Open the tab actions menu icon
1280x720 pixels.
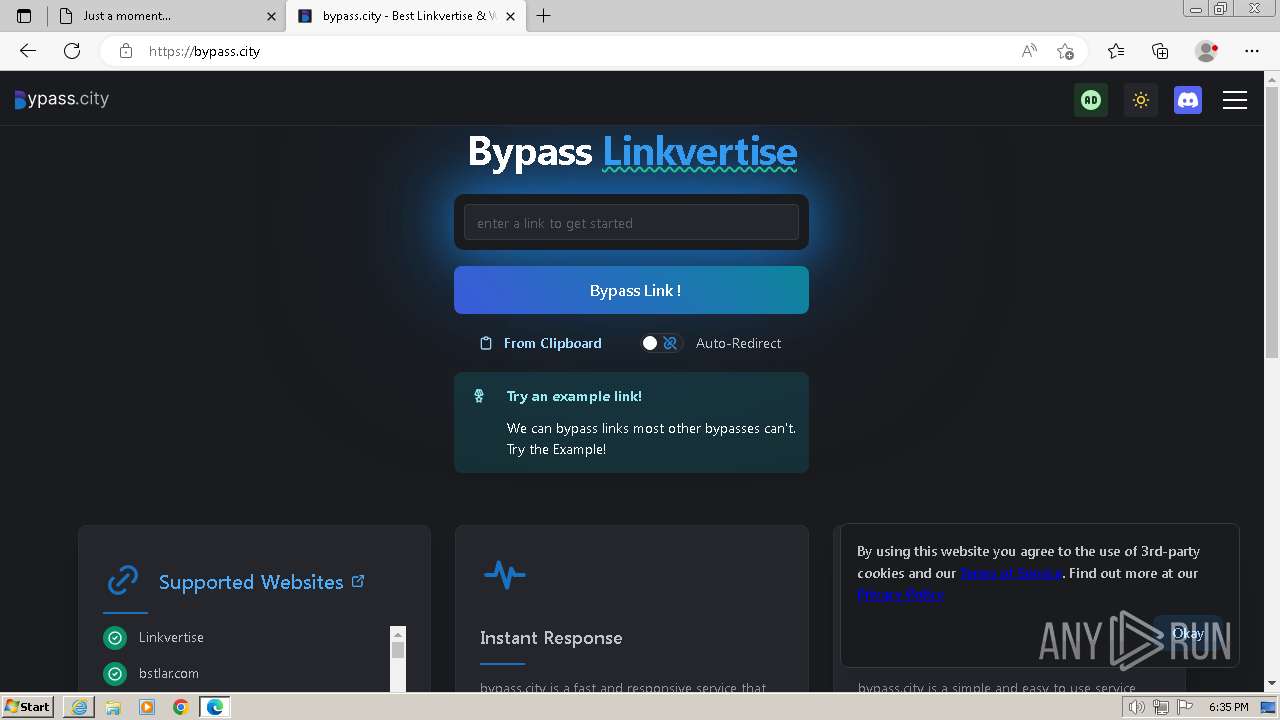click(24, 16)
